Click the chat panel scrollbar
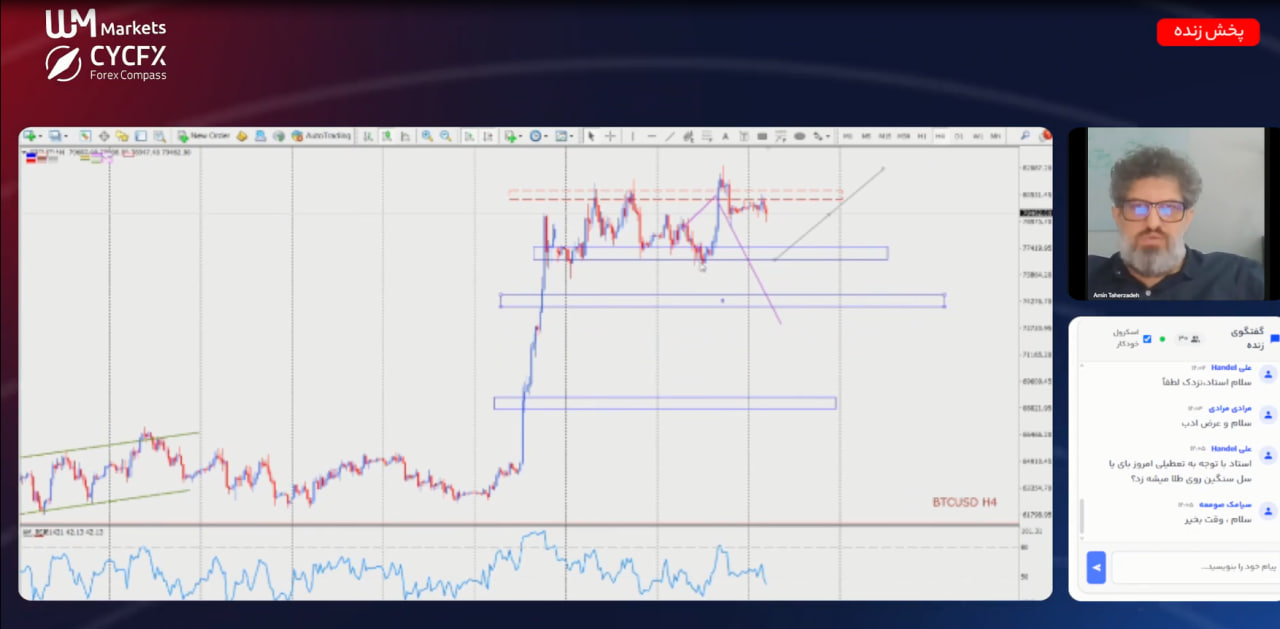 tap(1081, 515)
